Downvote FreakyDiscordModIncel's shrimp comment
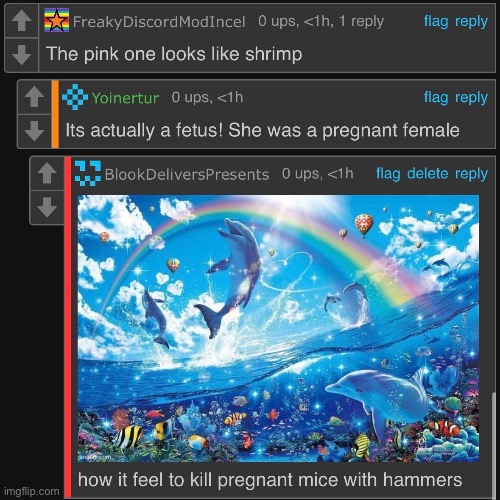Viewport: 500px width, 500px height. point(22,55)
